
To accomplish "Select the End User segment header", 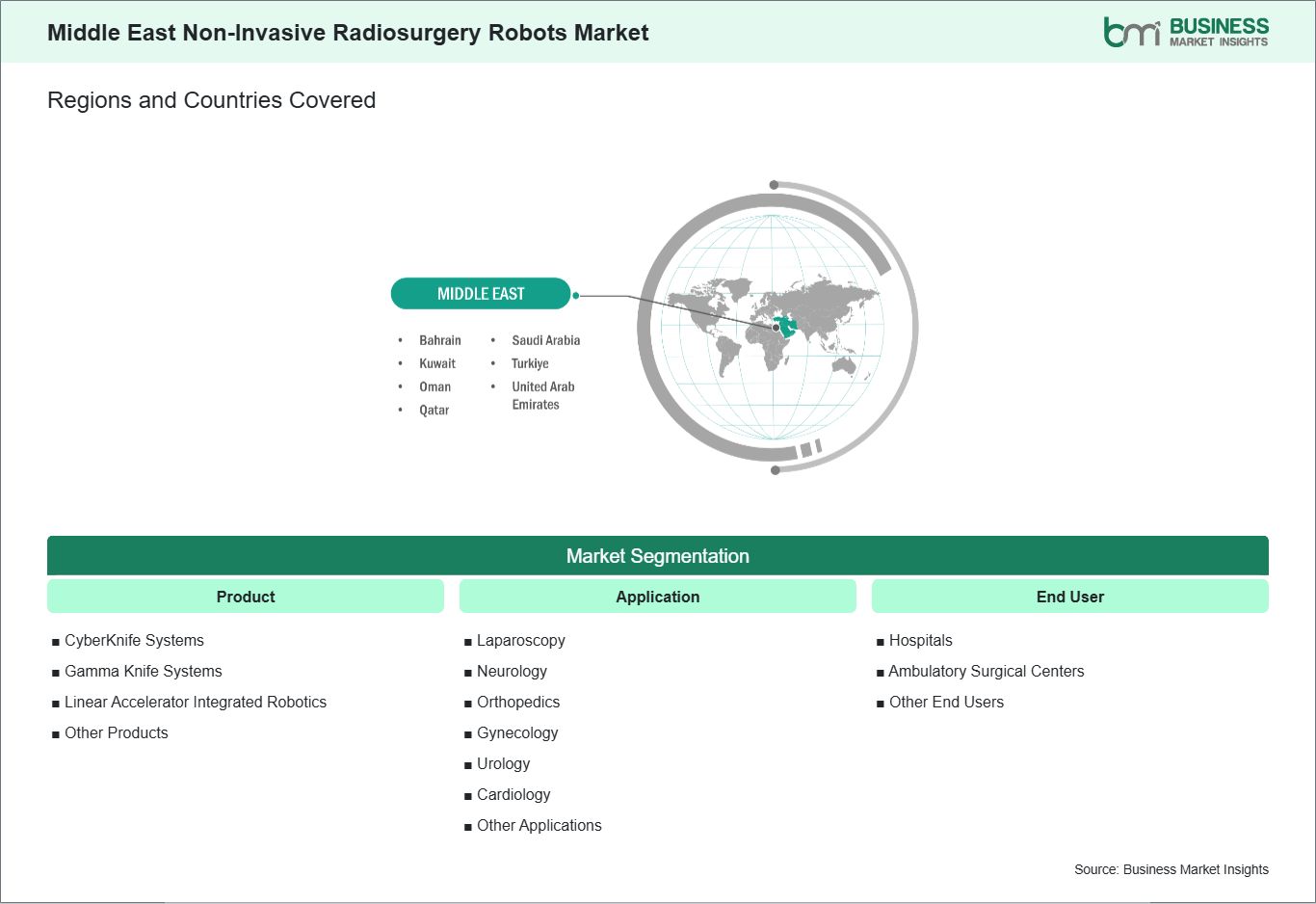I will coord(1070,597).
